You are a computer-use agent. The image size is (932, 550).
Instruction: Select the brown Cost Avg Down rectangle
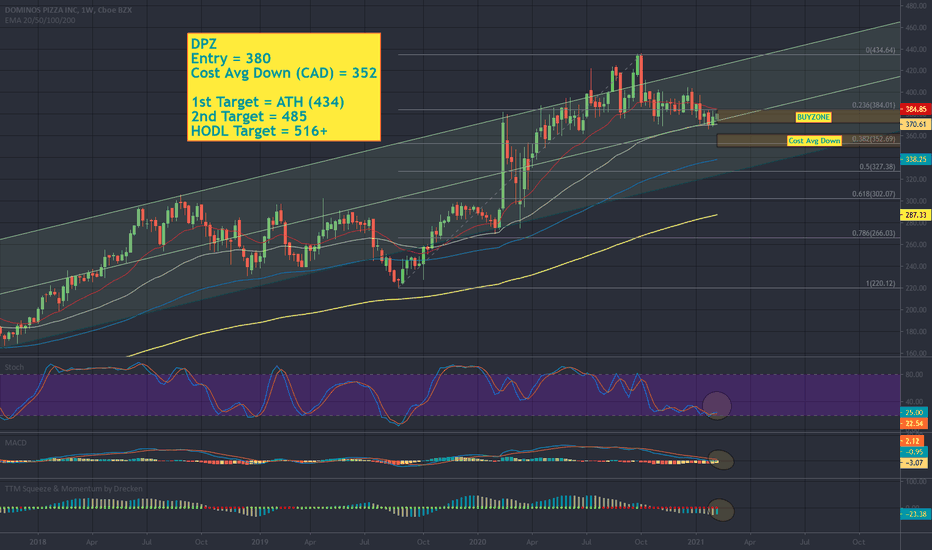click(x=809, y=140)
